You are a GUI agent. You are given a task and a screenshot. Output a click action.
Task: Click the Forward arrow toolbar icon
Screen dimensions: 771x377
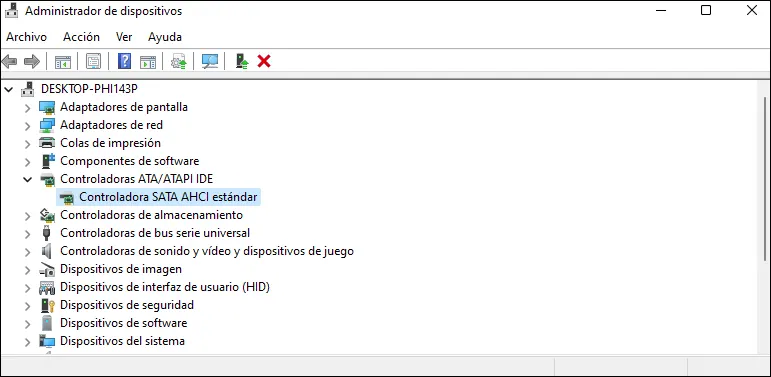pos(32,61)
